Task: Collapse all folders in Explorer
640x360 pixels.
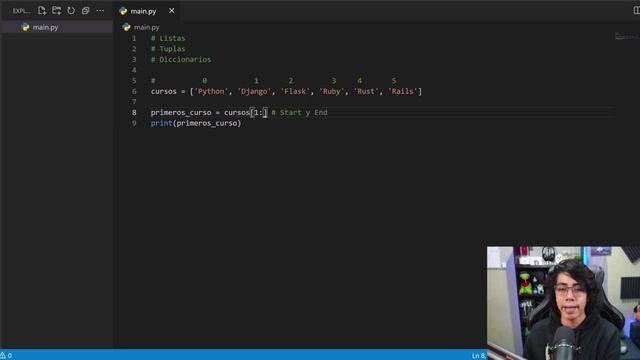Action: click(x=85, y=11)
